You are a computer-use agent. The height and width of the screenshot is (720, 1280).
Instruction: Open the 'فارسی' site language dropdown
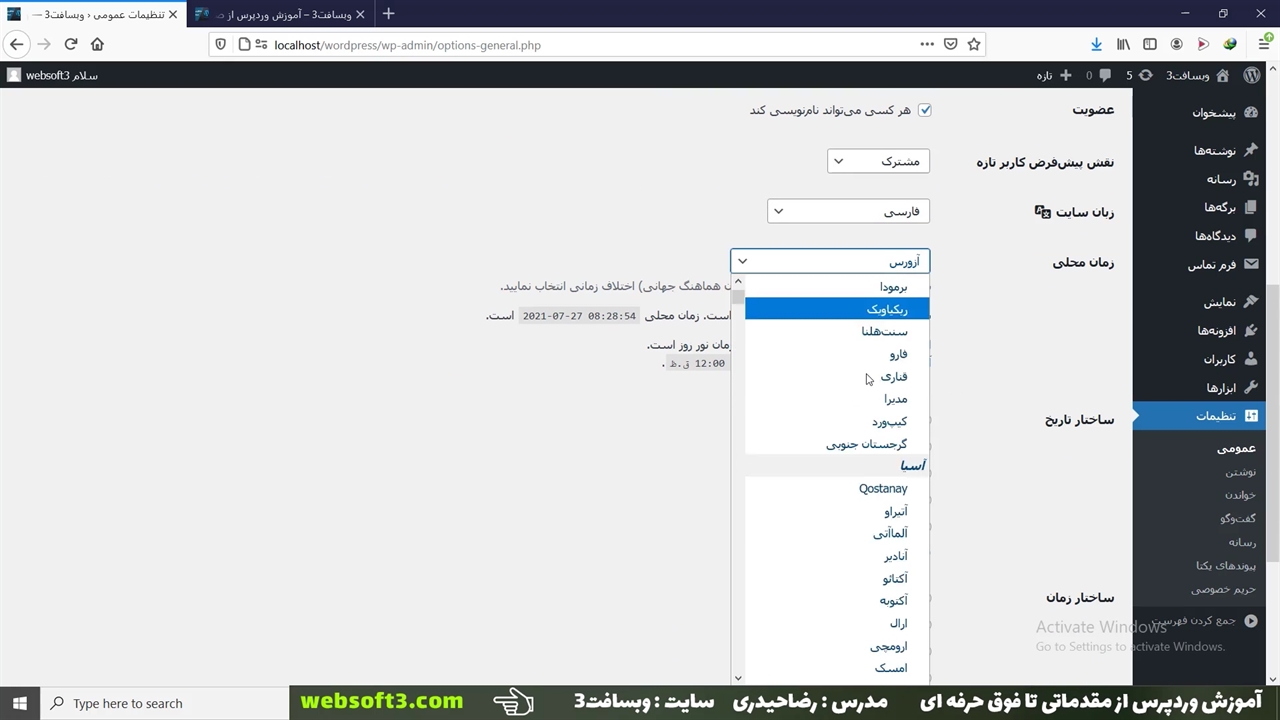(x=848, y=211)
